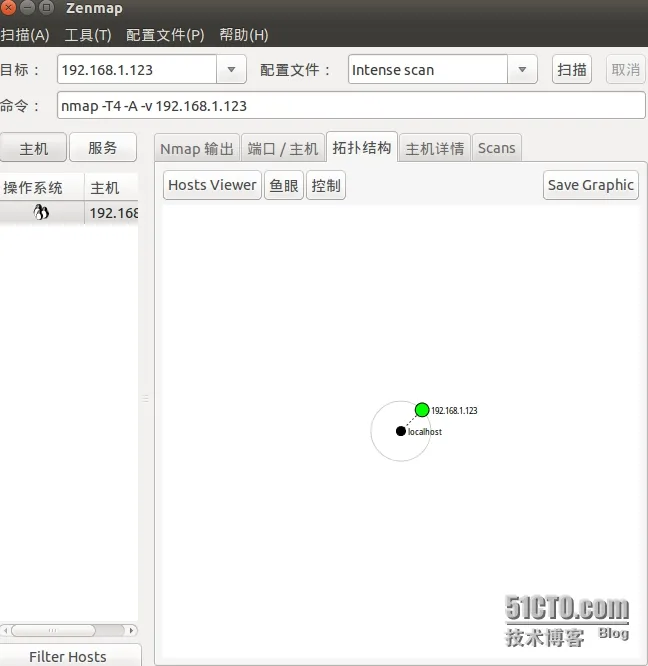This screenshot has width=648, height=666.
Task: Click the host list scrollbar left arrow
Action: point(5,630)
